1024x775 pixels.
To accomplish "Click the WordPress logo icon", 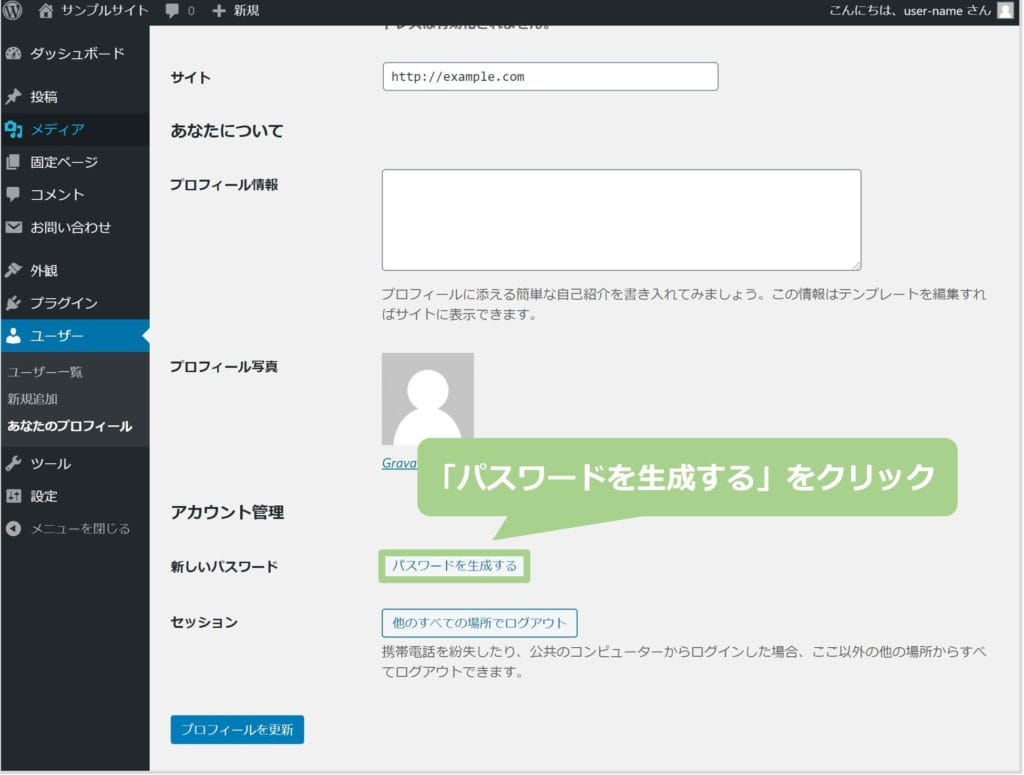I will [x=13, y=11].
